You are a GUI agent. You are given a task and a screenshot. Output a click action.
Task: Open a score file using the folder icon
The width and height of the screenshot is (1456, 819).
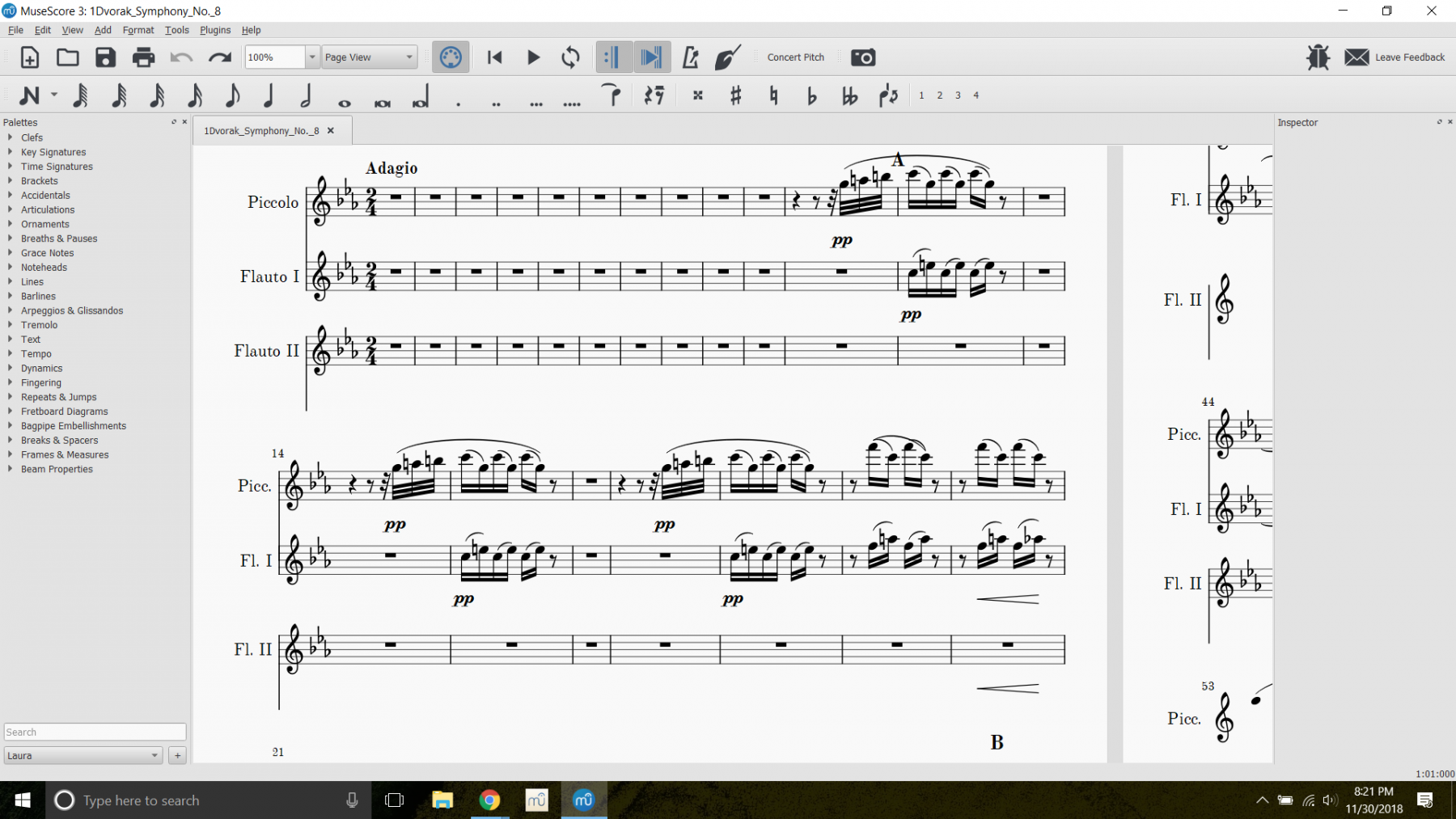pos(67,57)
